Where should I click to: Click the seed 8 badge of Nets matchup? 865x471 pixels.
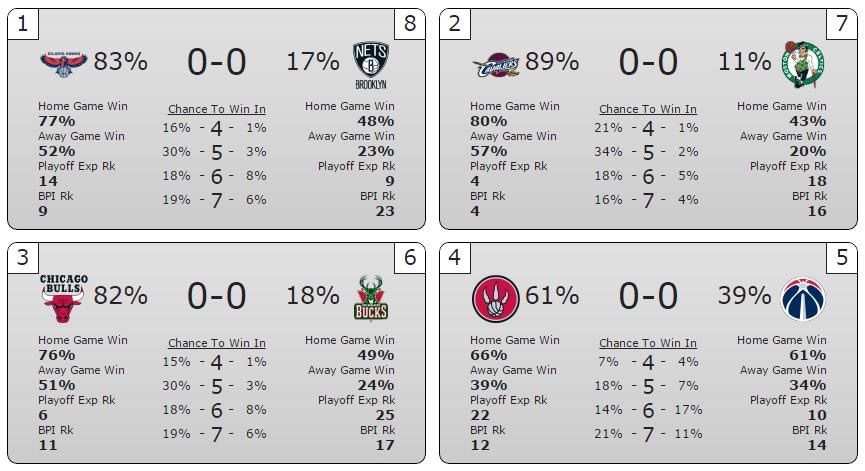point(410,24)
